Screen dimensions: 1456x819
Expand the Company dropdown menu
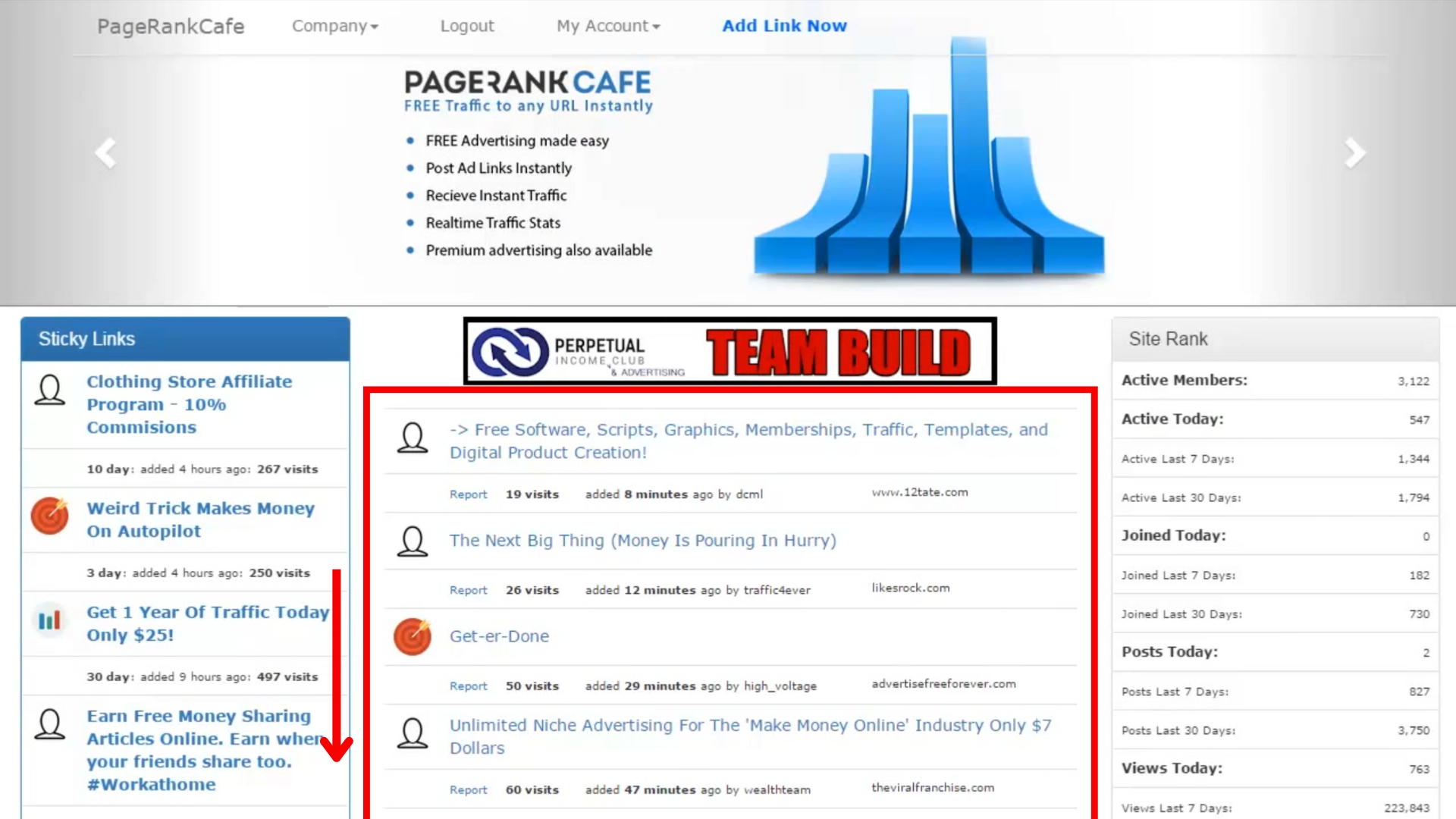tap(335, 25)
